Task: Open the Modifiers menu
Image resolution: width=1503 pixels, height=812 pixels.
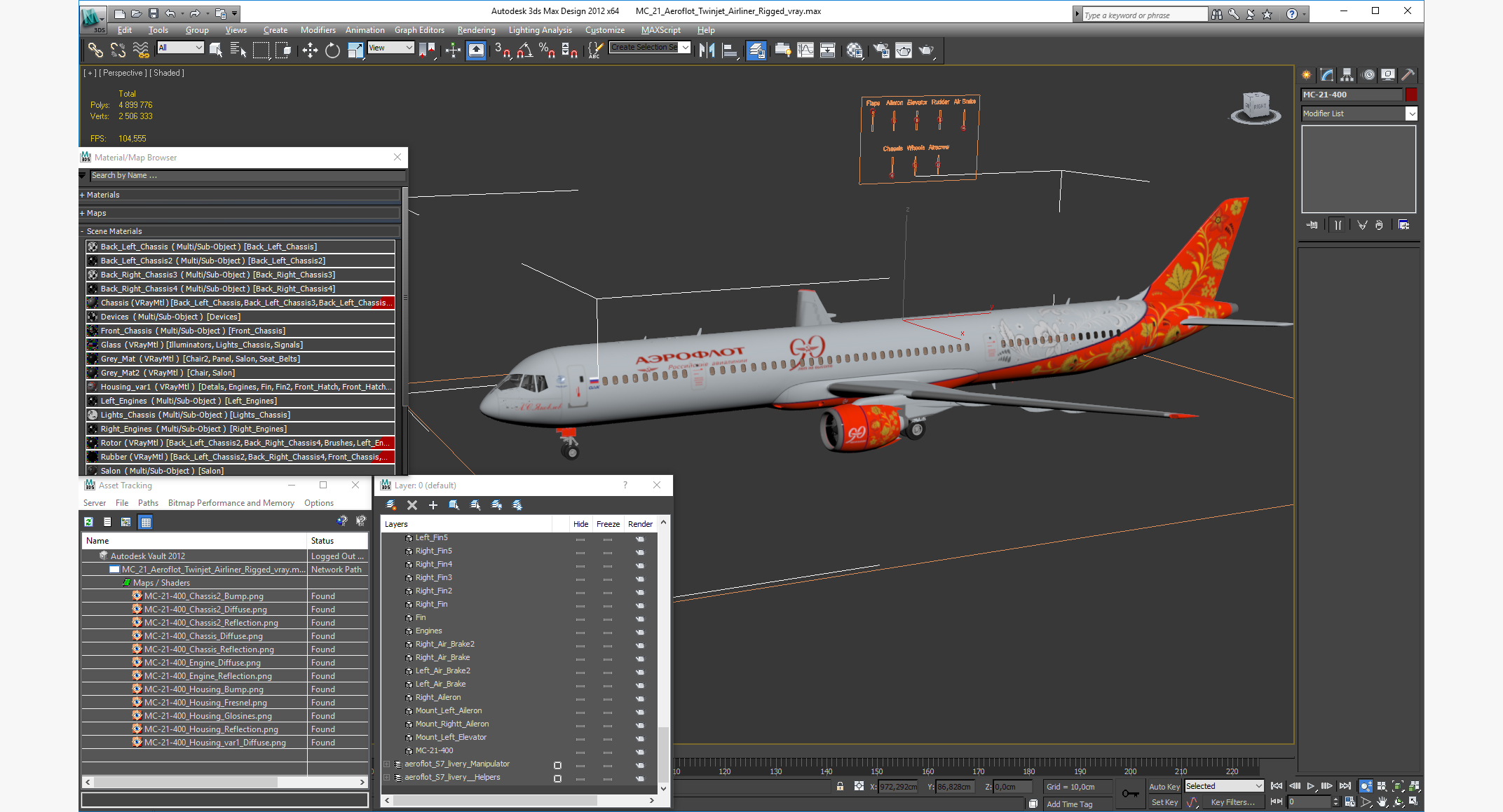Action: [x=318, y=30]
